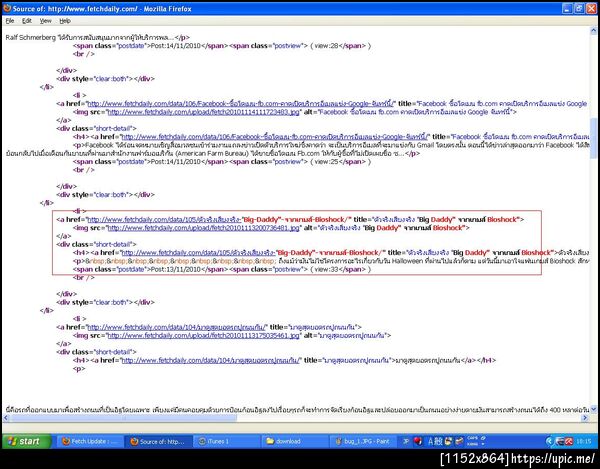This screenshot has width=600, height=469.
Task: Click the text 'Ralf Schmerberg' in the top line
Action: pos(31,37)
